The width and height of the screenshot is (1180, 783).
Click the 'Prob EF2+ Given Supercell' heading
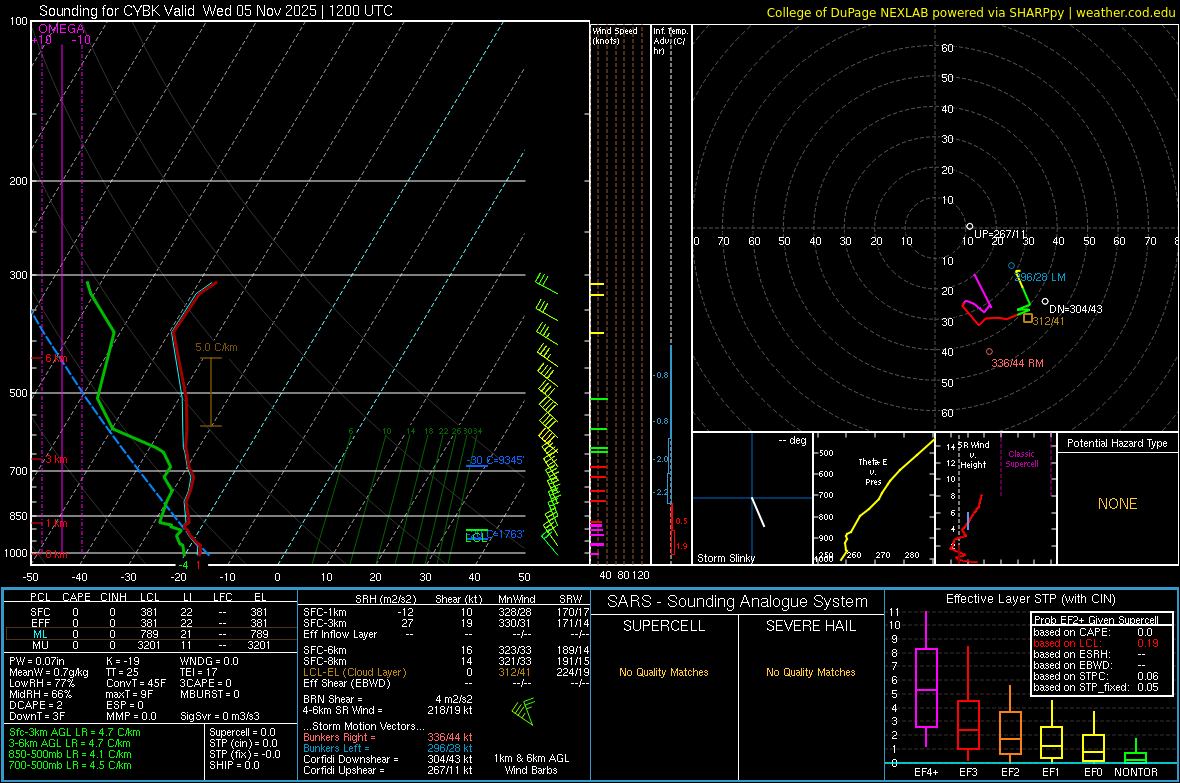tap(1095, 620)
